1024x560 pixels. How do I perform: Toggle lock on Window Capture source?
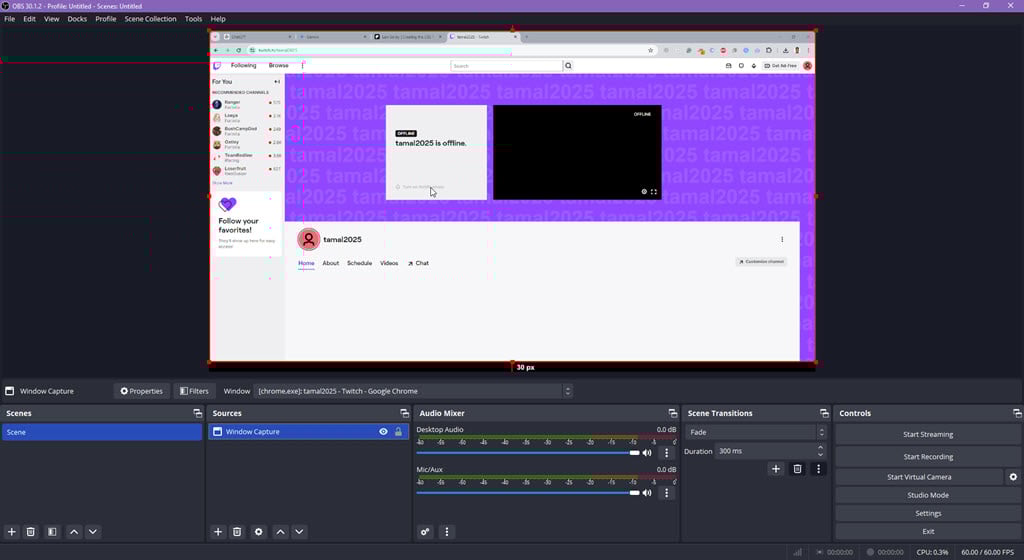point(398,431)
